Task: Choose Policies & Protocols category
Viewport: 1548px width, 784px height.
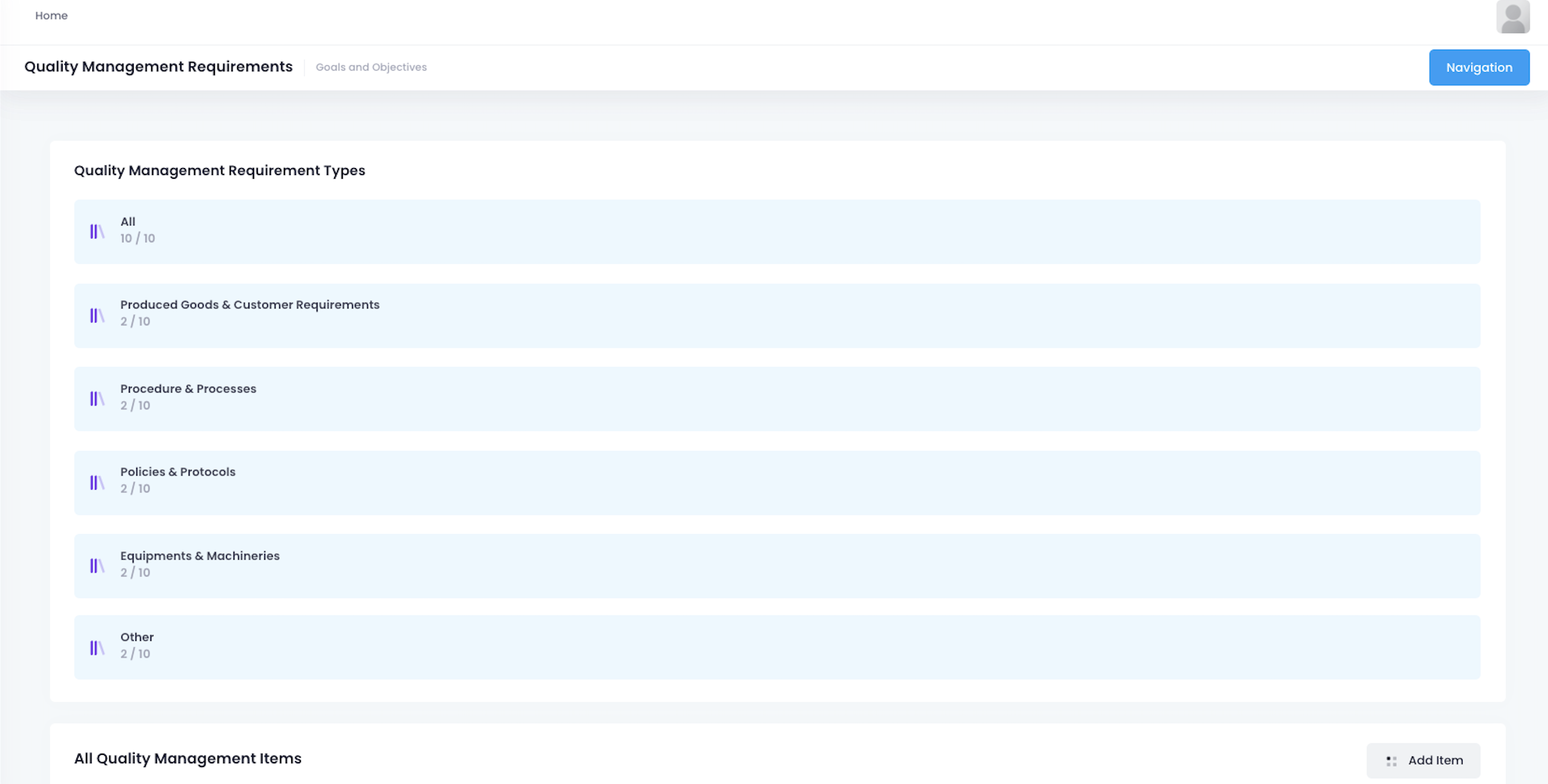Action: point(177,472)
